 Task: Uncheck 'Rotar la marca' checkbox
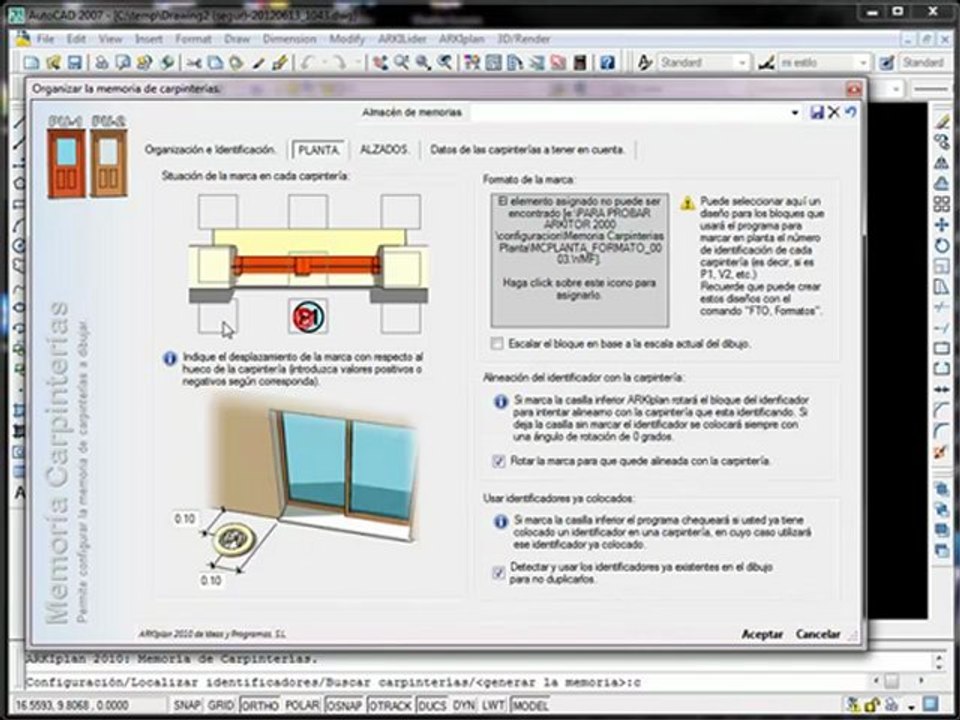tap(498, 461)
